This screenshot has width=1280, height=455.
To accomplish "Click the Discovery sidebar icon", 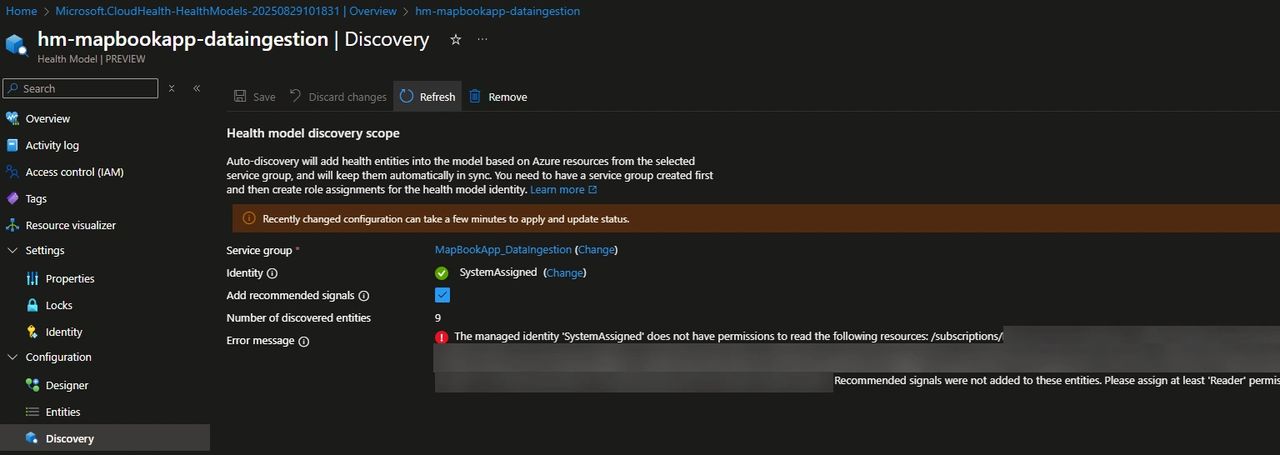I will point(32,438).
